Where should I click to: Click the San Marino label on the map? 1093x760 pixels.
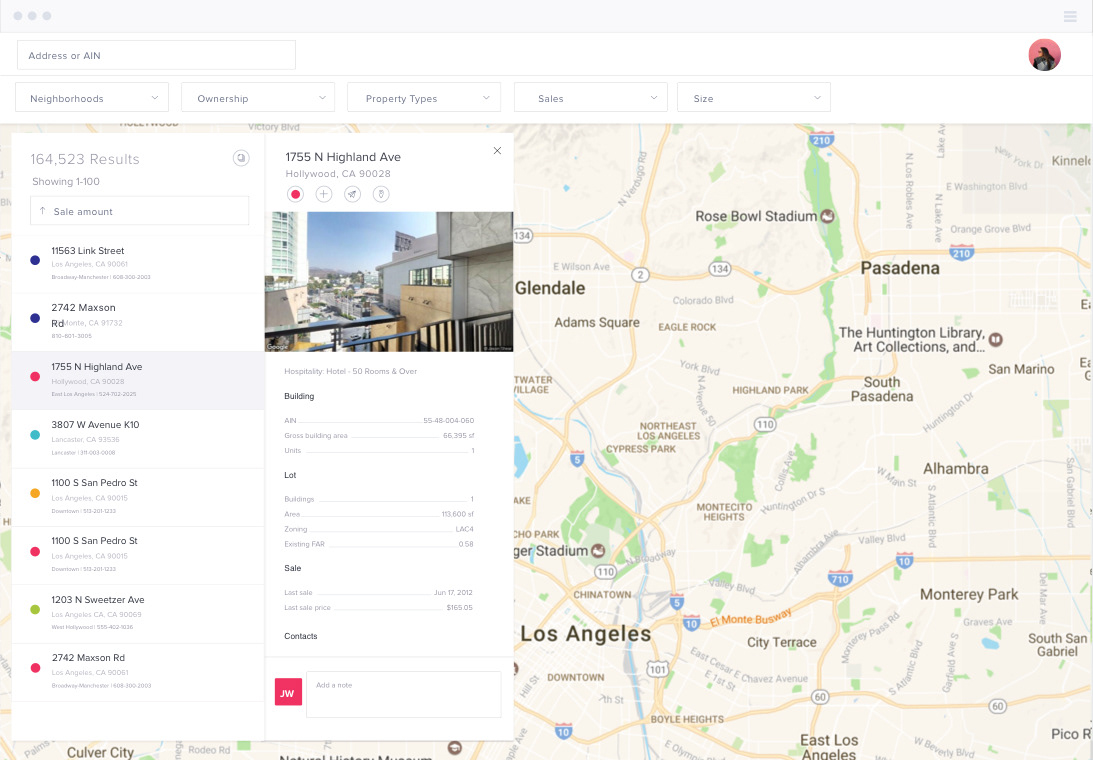click(1021, 369)
